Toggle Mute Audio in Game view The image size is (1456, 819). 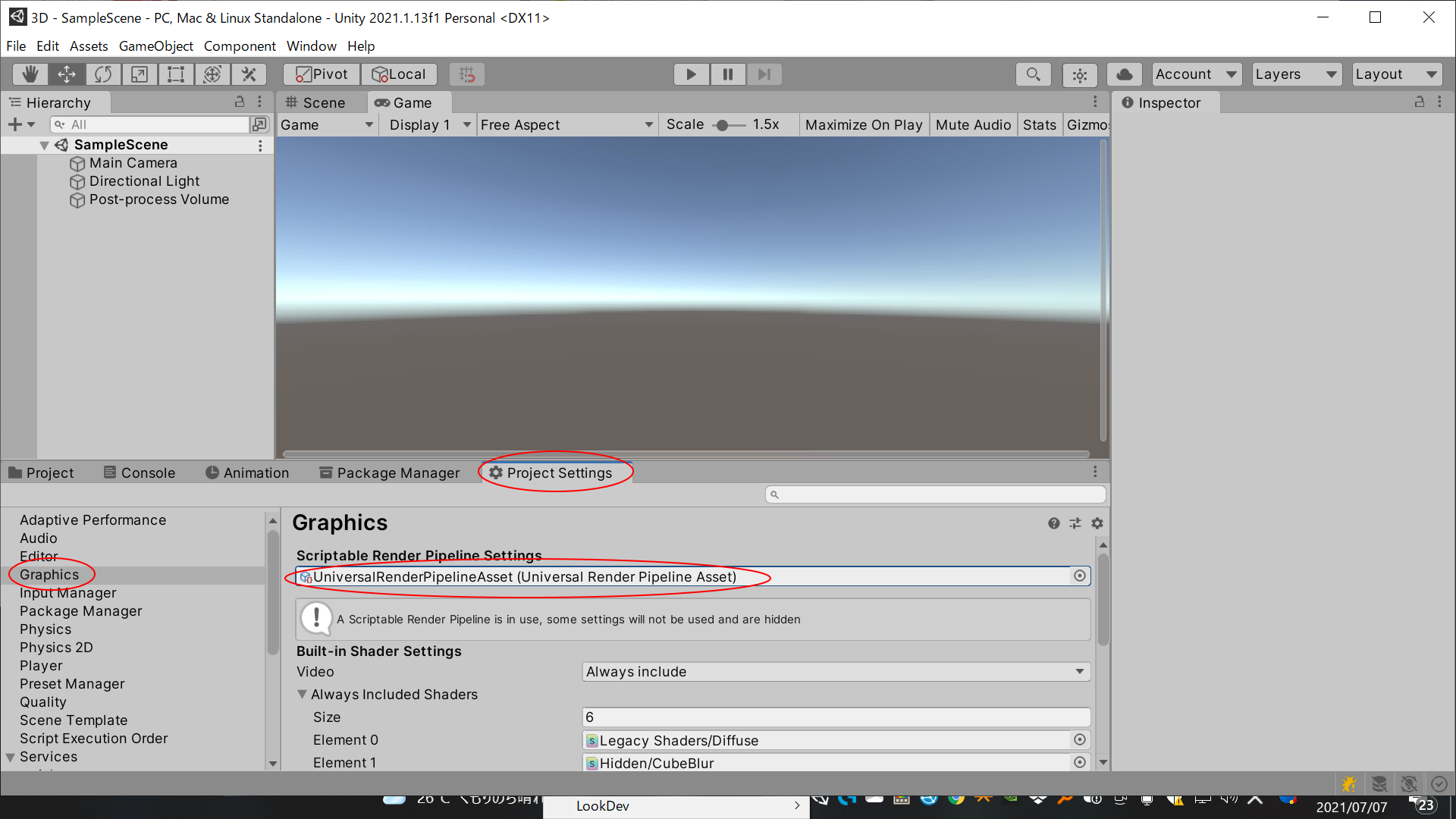[x=973, y=125]
